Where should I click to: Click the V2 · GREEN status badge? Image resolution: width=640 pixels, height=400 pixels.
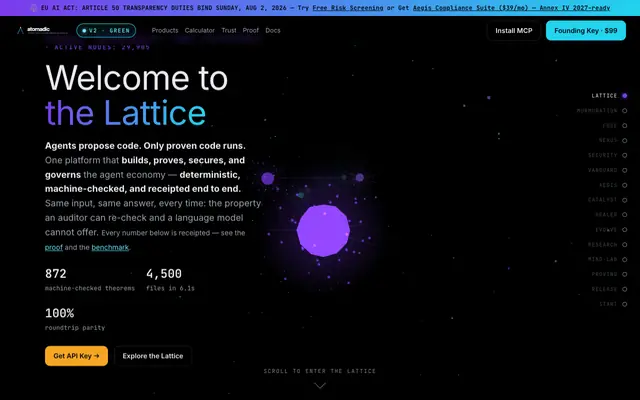point(106,31)
